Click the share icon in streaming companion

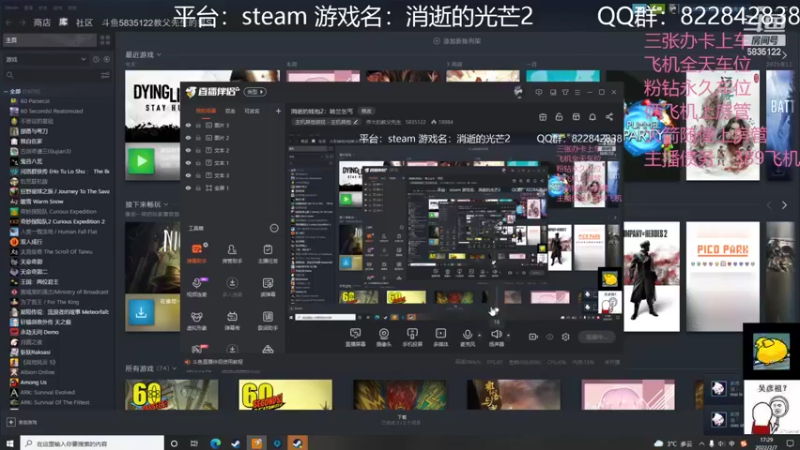pyautogui.click(x=609, y=117)
